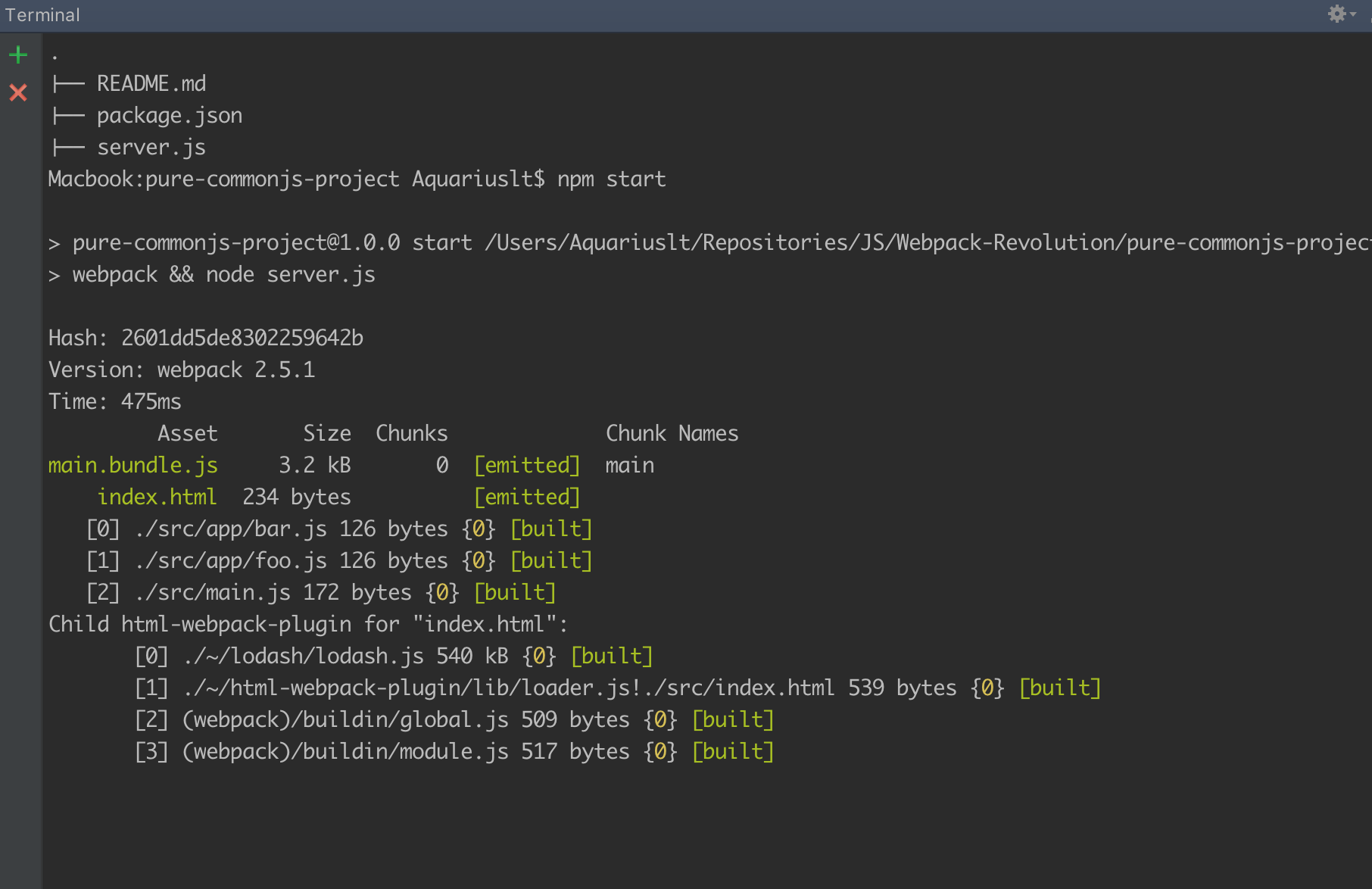Image resolution: width=1372 pixels, height=889 pixels.
Task: Click the html-webpack-plugin/lib/loader.js module path
Action: (509, 688)
